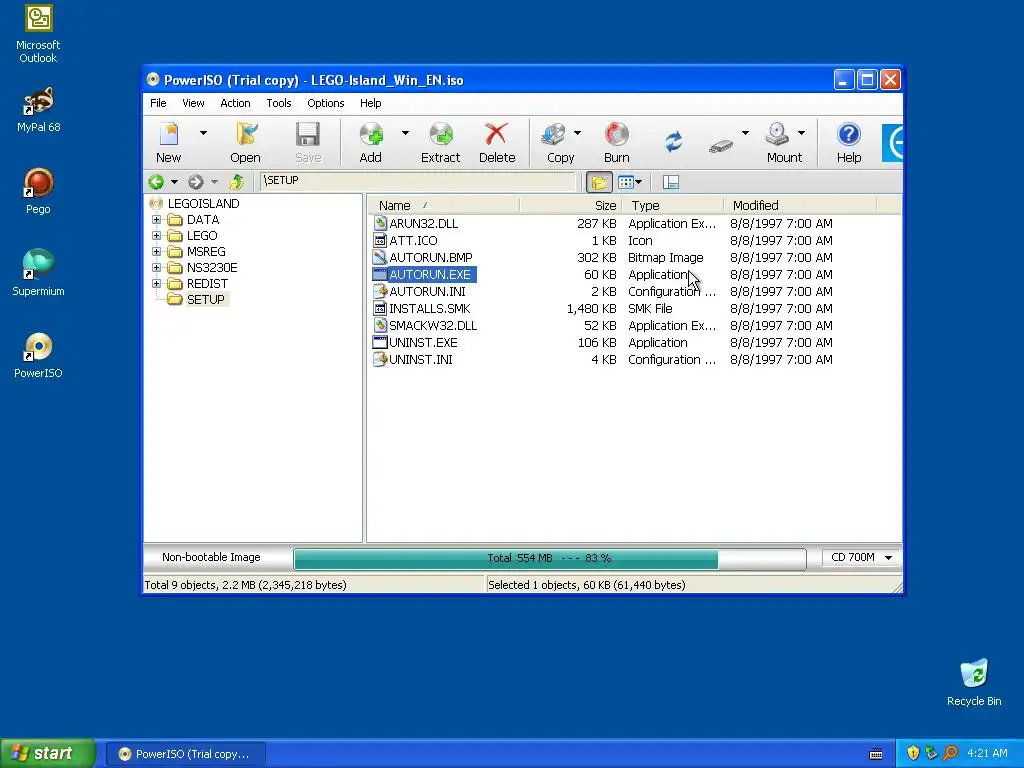Open the Supermium desktop icon

tap(38, 273)
